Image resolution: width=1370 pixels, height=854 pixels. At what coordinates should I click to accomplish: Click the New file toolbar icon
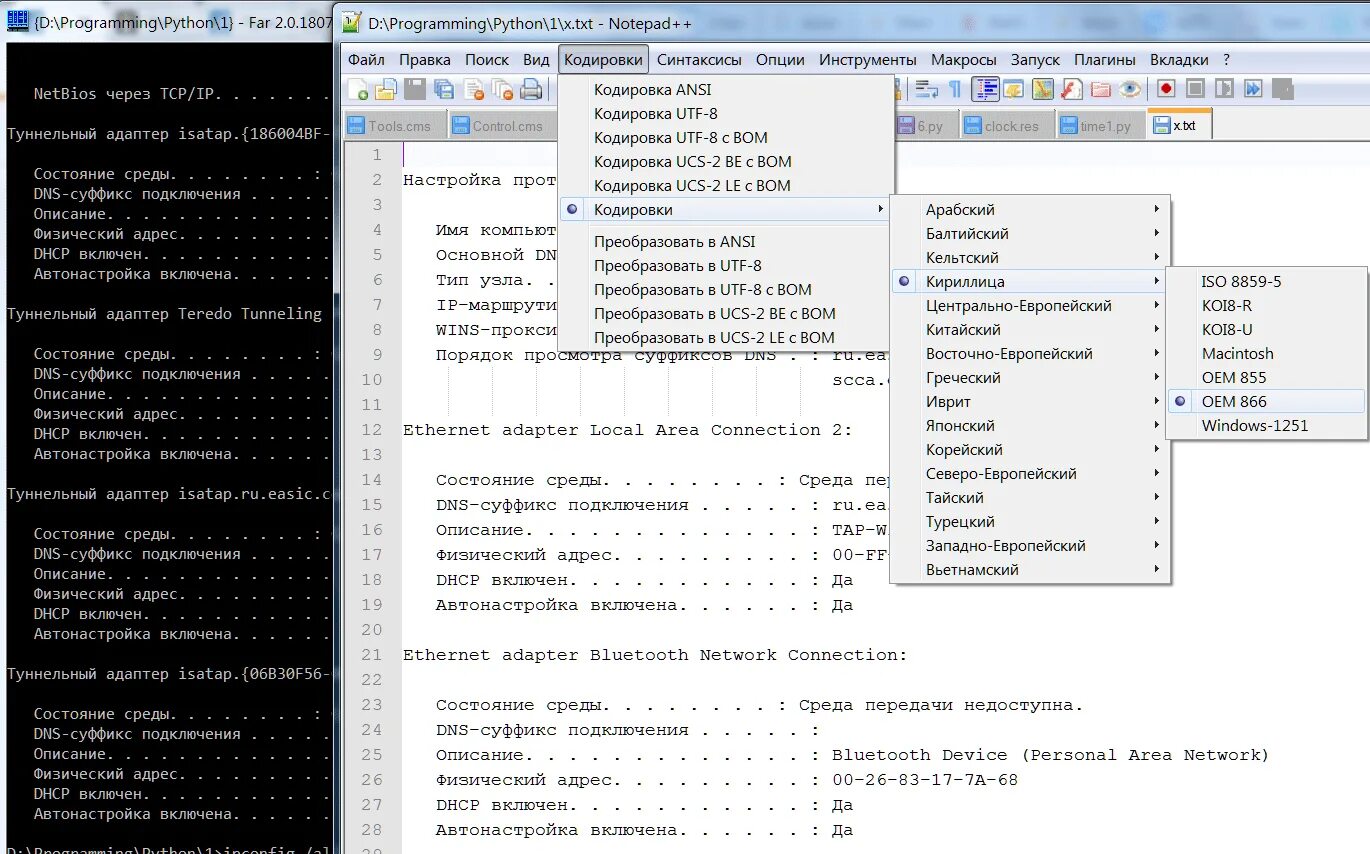357,89
